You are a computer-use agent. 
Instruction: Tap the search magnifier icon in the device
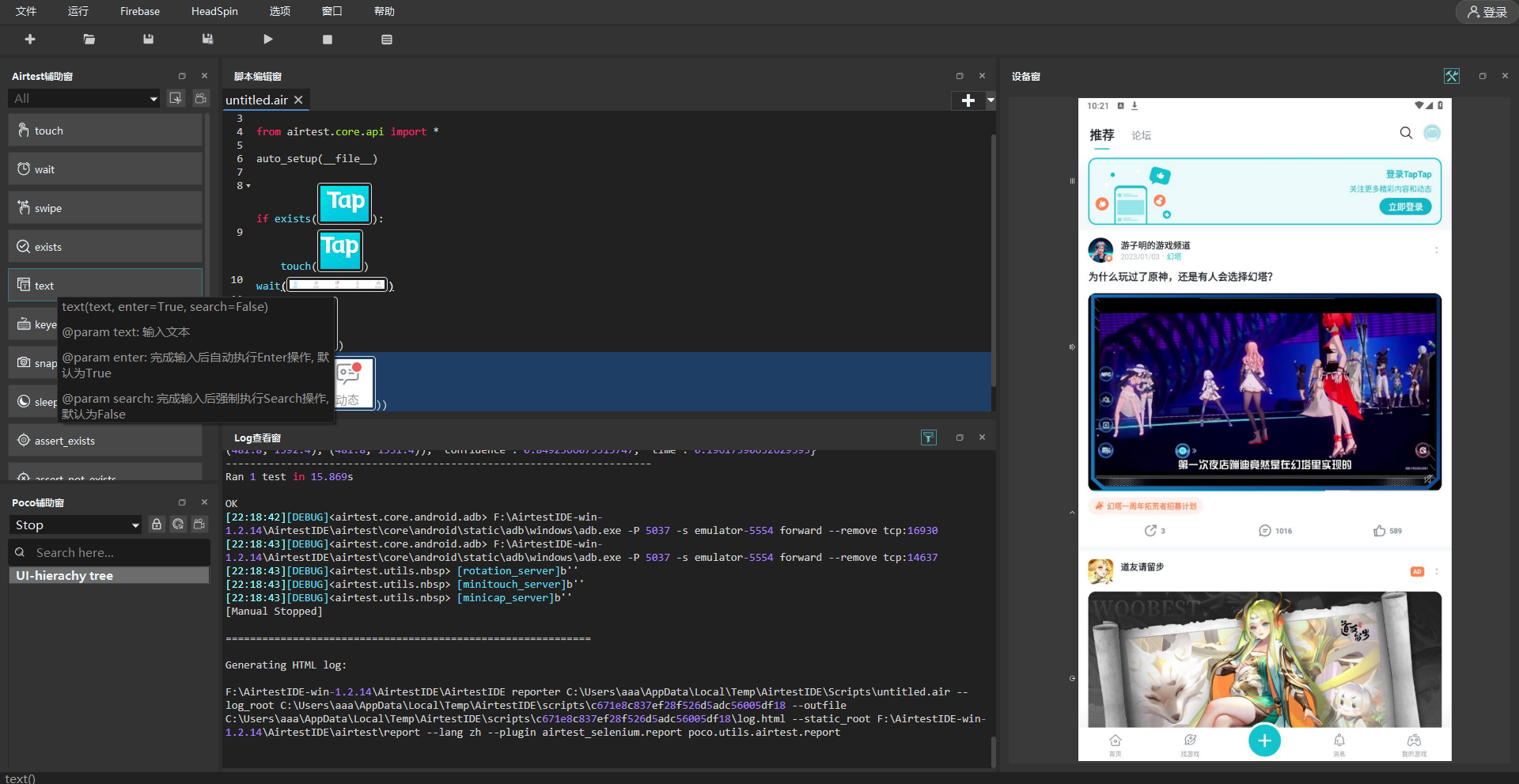coord(1406,133)
